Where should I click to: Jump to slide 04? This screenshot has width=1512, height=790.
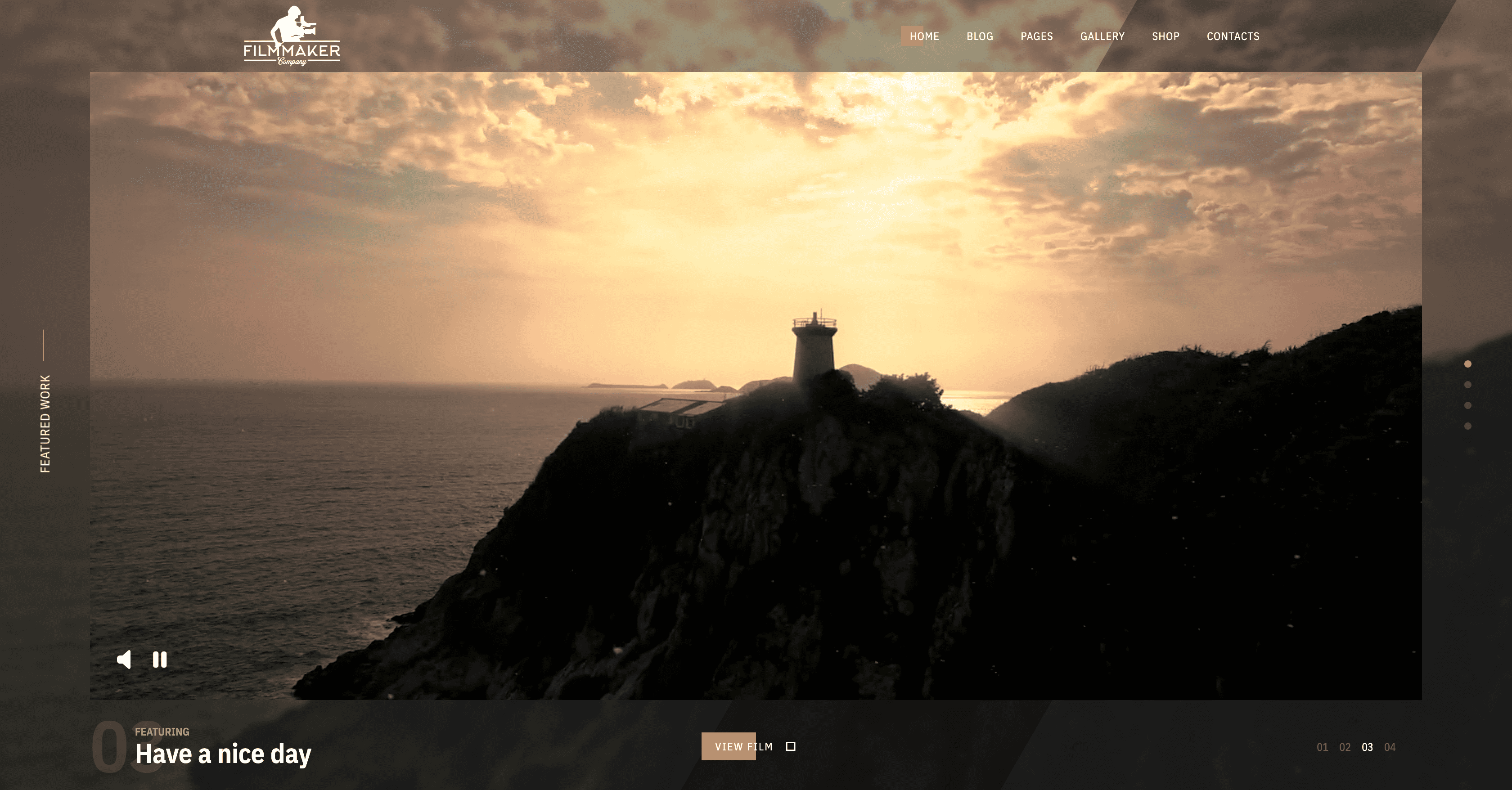1389,747
